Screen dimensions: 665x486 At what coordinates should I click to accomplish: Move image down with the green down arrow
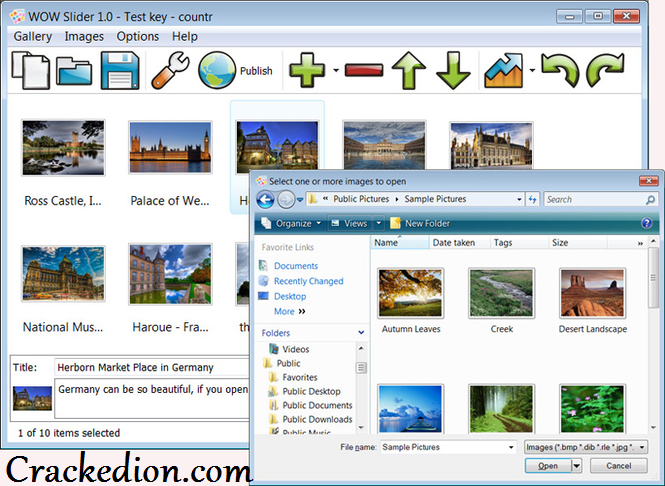point(453,70)
